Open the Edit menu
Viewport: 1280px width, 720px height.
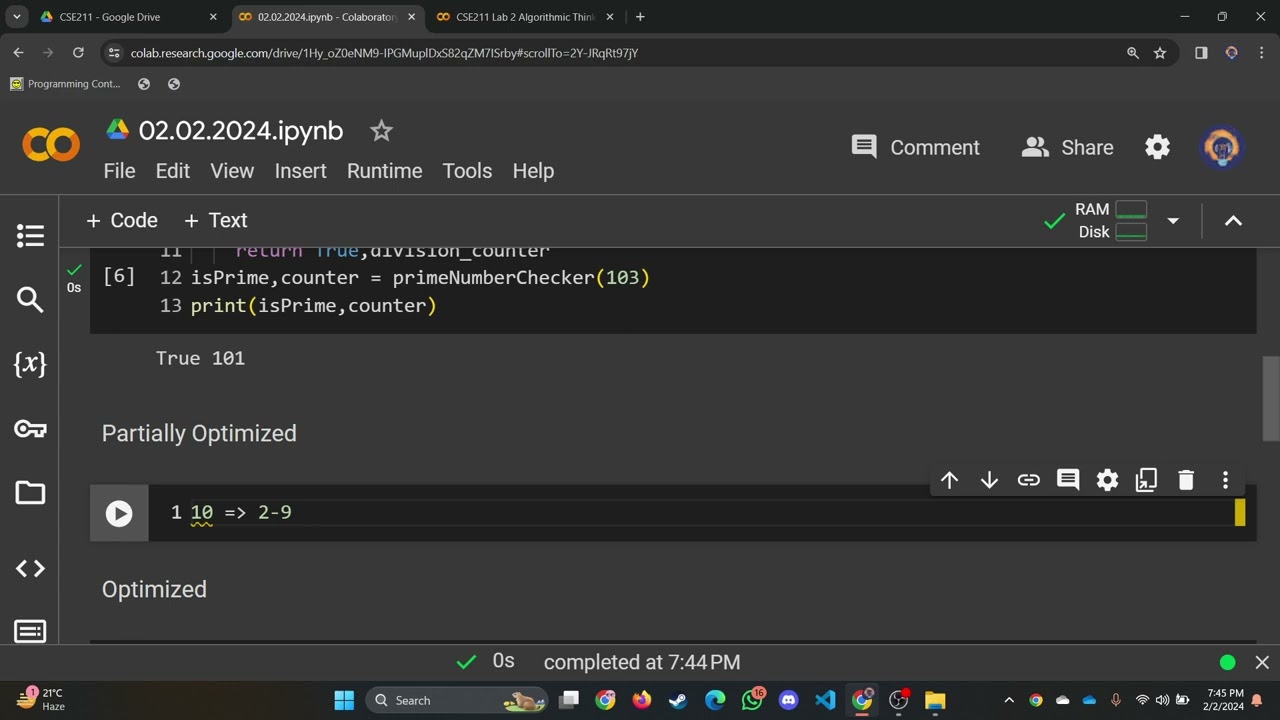pos(172,171)
